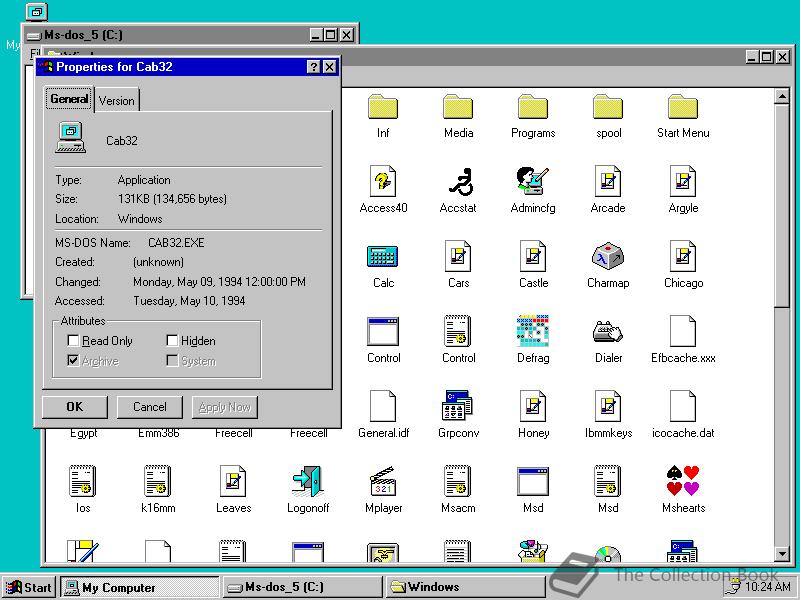Click the 10:24 AM clock in tray

pos(767,587)
